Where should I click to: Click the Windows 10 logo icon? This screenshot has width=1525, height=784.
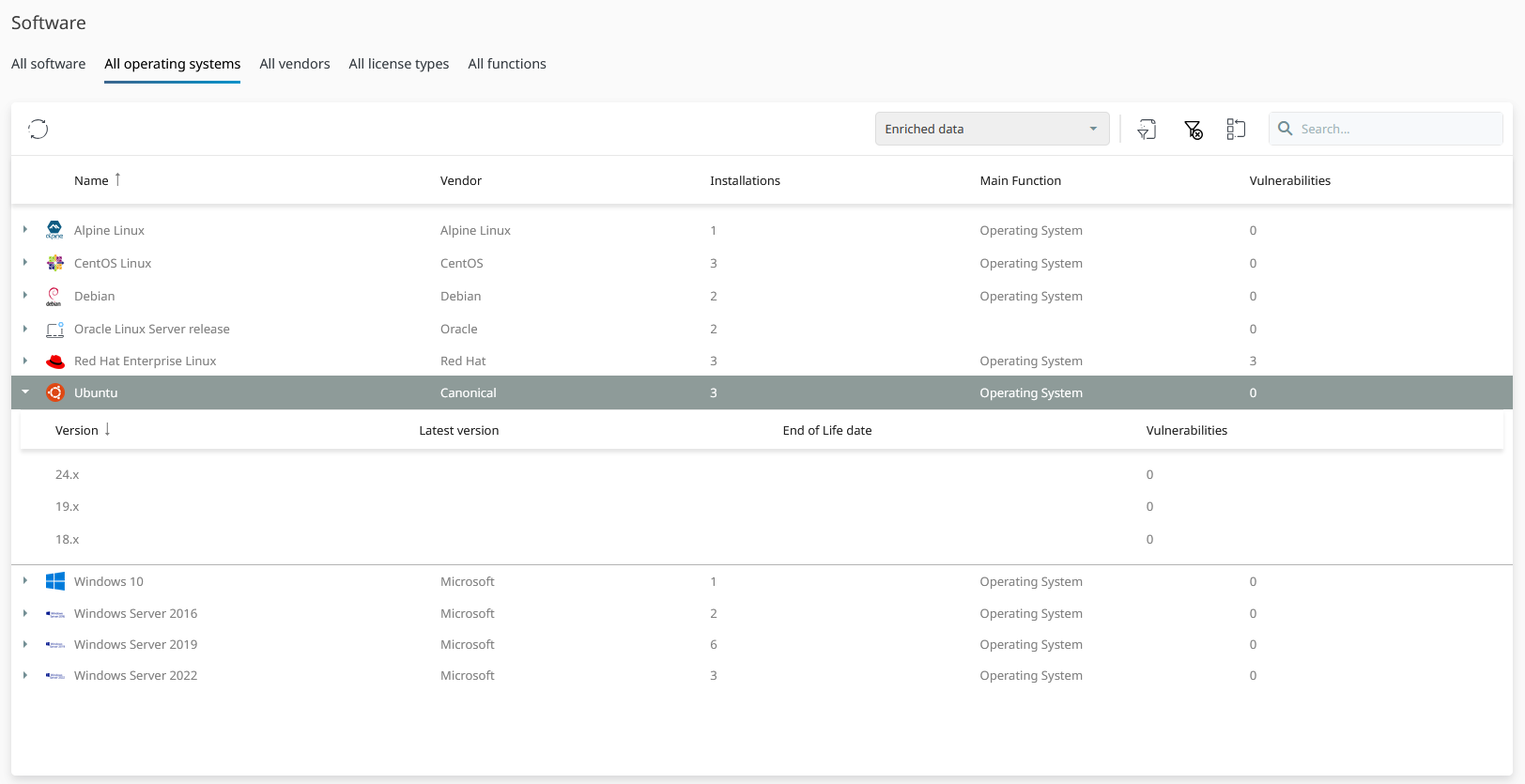55,581
